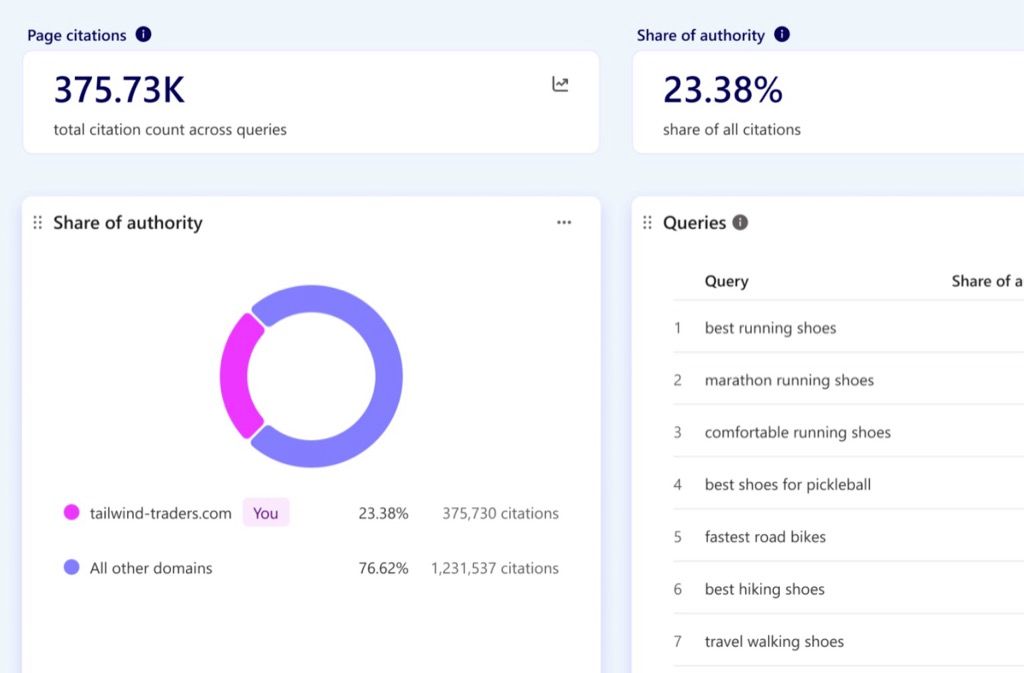Sort the table by the 'Share of a…' column header
Viewport: 1024px width, 673px height.
[x=987, y=281]
